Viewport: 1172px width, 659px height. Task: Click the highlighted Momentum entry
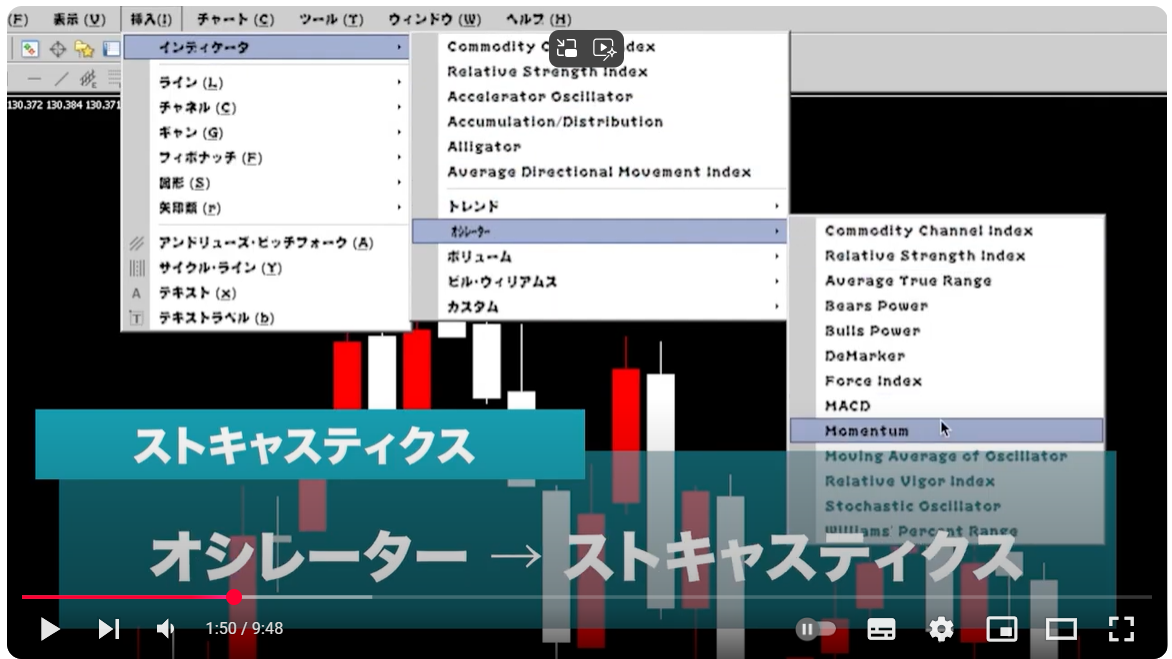pos(946,430)
